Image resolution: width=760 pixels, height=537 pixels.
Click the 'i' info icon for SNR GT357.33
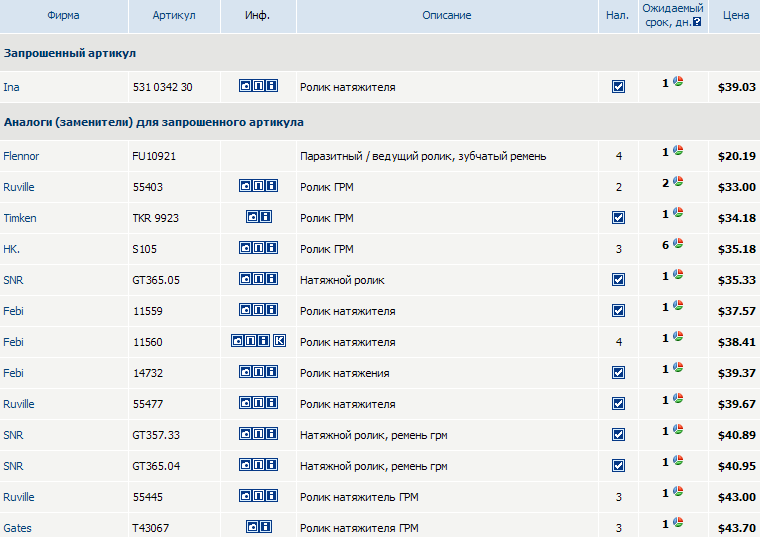(272, 434)
